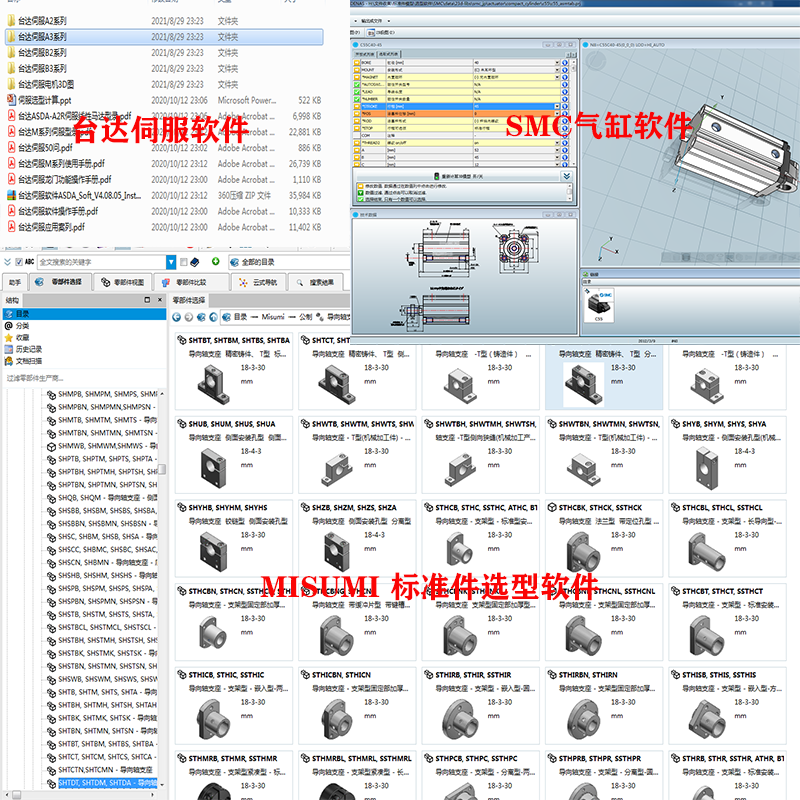The width and height of the screenshot is (800, 800).
Task: Click the grey forward arrow in 零部件选择 navigation
Action: tap(189, 317)
